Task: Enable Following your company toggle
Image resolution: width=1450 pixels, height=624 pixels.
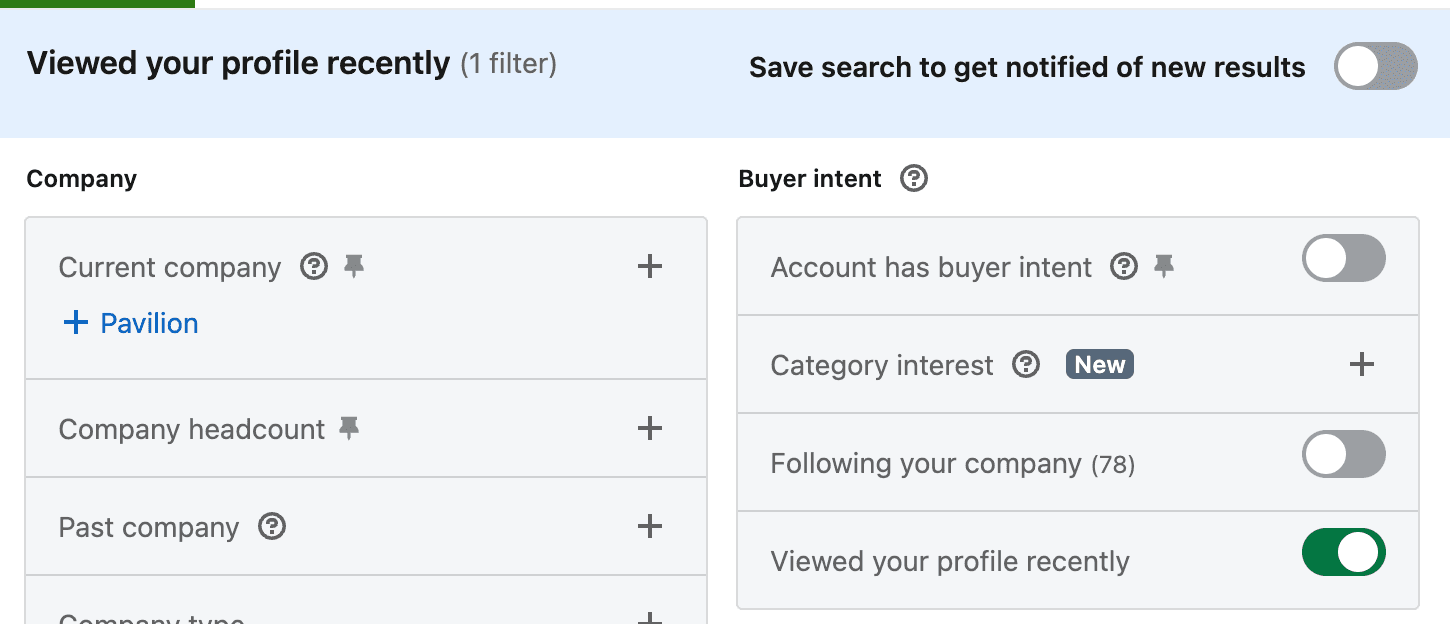Action: point(1343,455)
